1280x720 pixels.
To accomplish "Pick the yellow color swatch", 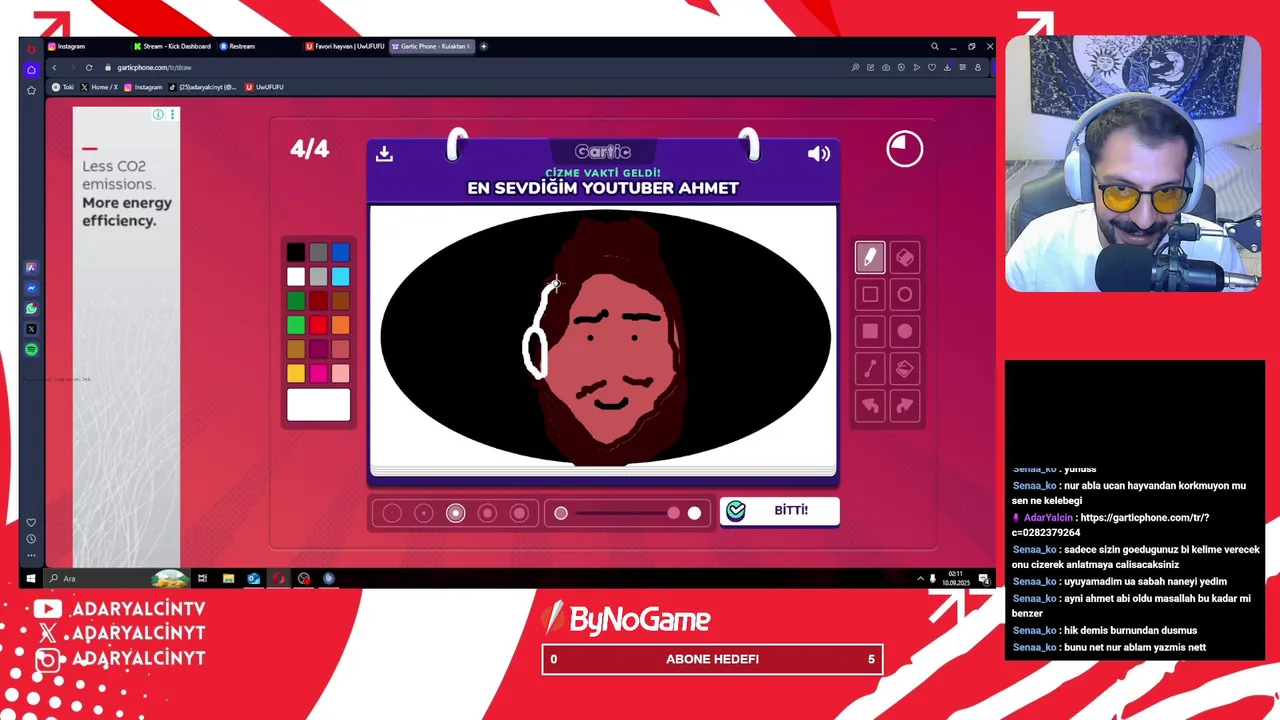I will (x=296, y=373).
